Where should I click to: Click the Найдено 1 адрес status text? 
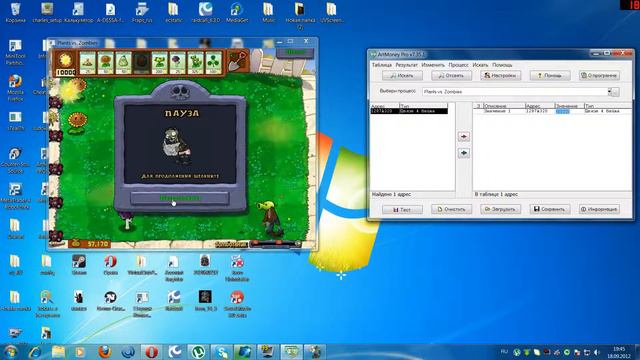pos(391,195)
